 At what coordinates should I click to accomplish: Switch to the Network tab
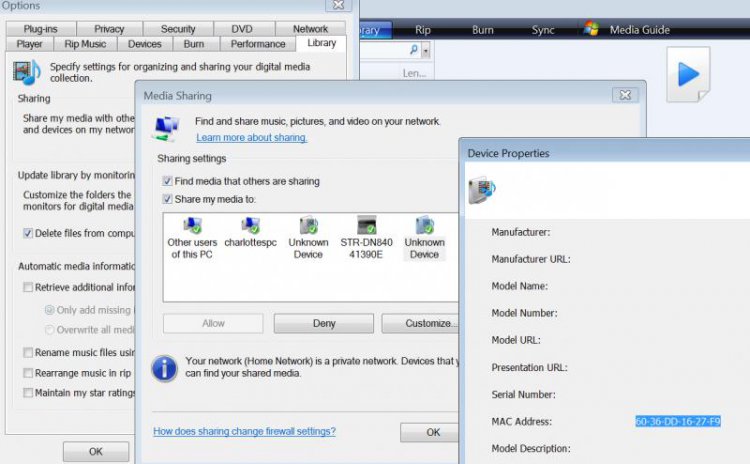click(x=310, y=29)
